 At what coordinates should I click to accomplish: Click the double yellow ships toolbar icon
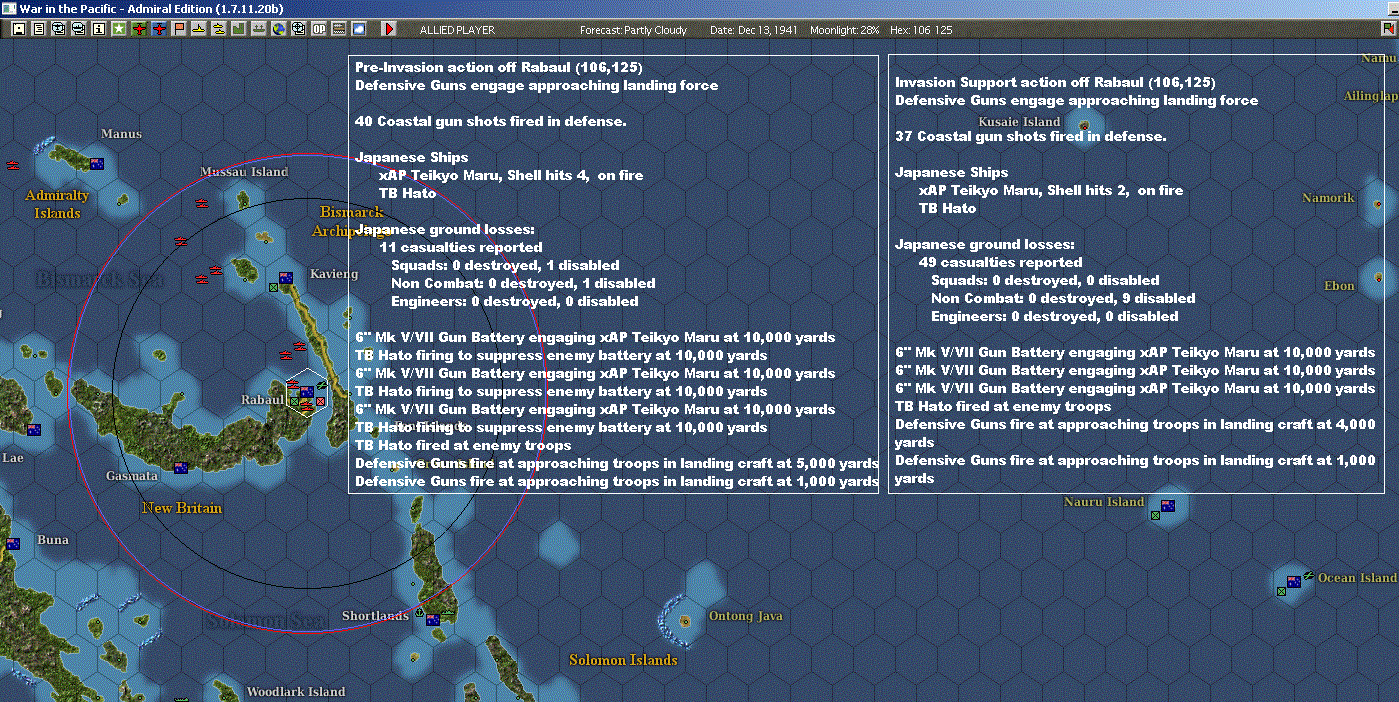[219, 29]
